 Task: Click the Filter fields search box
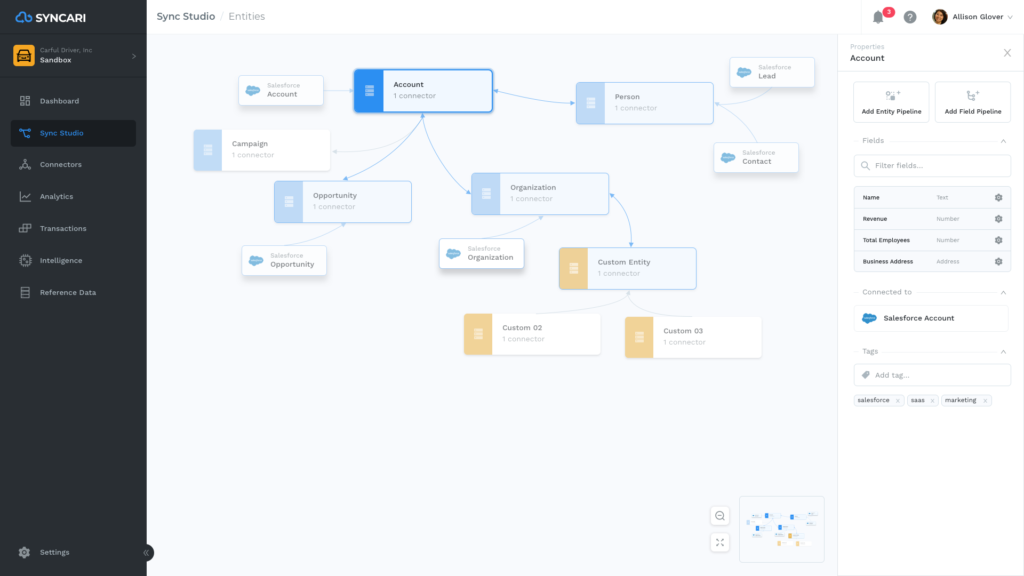pyautogui.click(x=932, y=166)
